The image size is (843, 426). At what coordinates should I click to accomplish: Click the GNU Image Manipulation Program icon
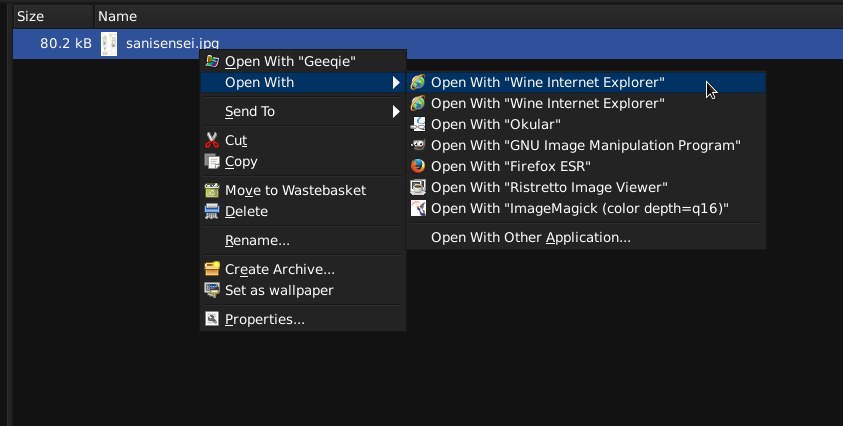[417, 145]
